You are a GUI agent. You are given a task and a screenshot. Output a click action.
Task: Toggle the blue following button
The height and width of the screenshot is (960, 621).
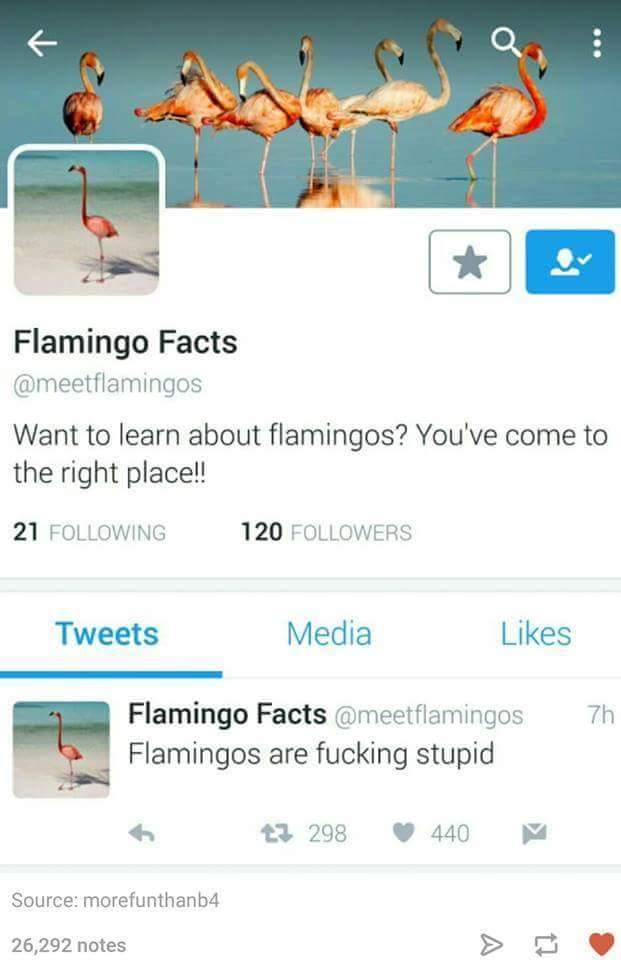(570, 262)
